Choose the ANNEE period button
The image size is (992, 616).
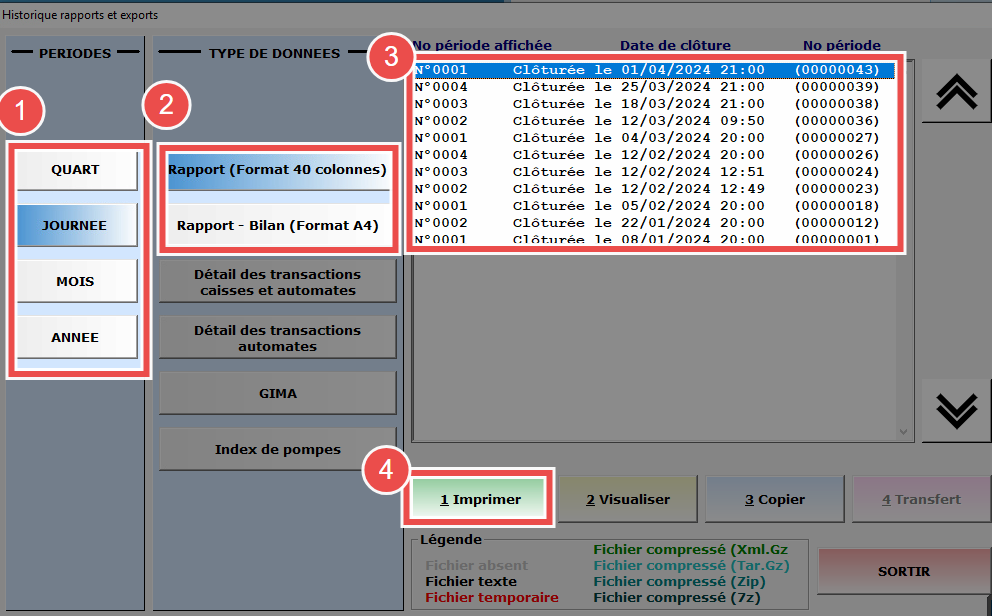pos(76,338)
